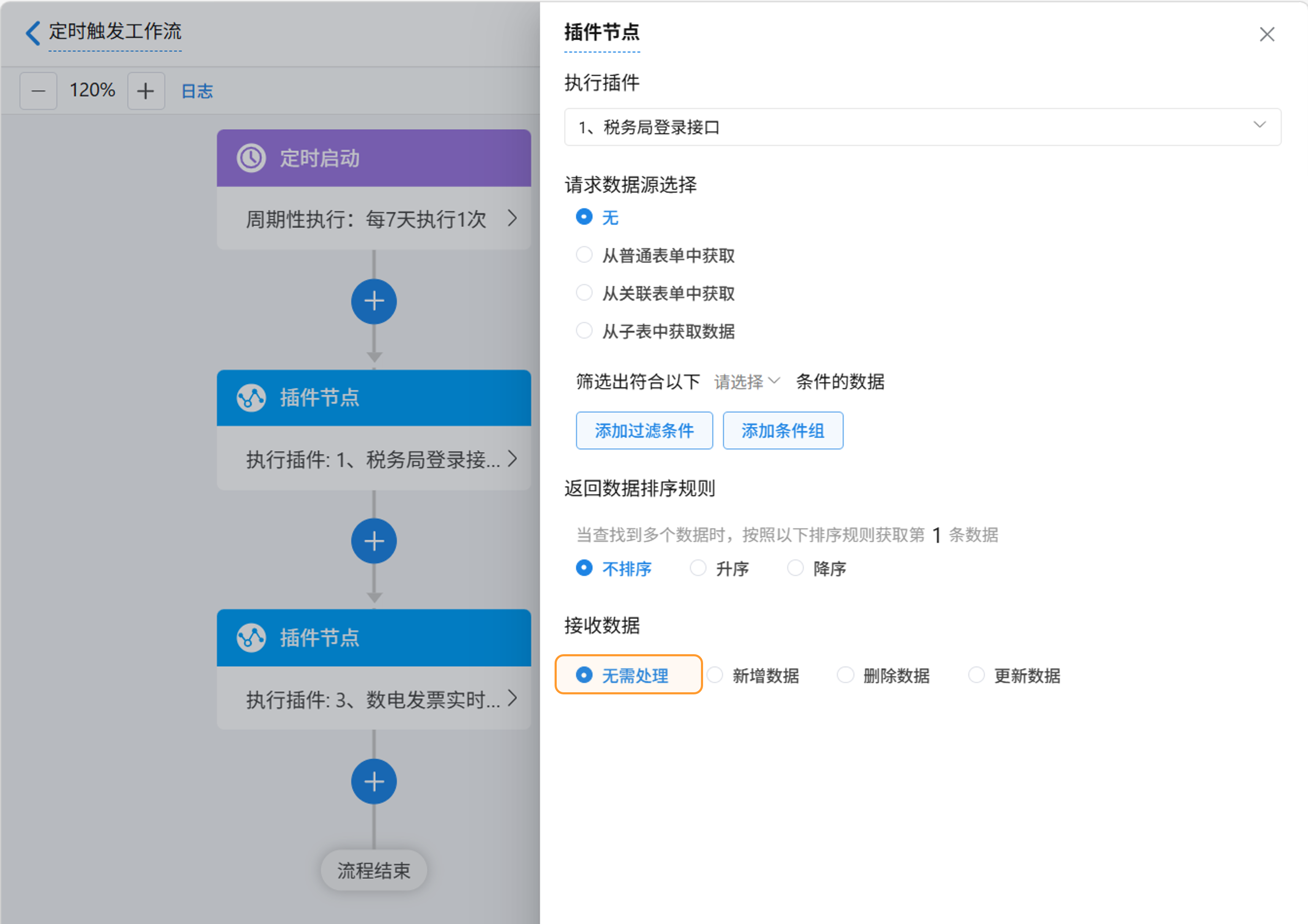The height and width of the screenshot is (924, 1308).
Task: Click 添加条件组 button
Action: [x=783, y=430]
